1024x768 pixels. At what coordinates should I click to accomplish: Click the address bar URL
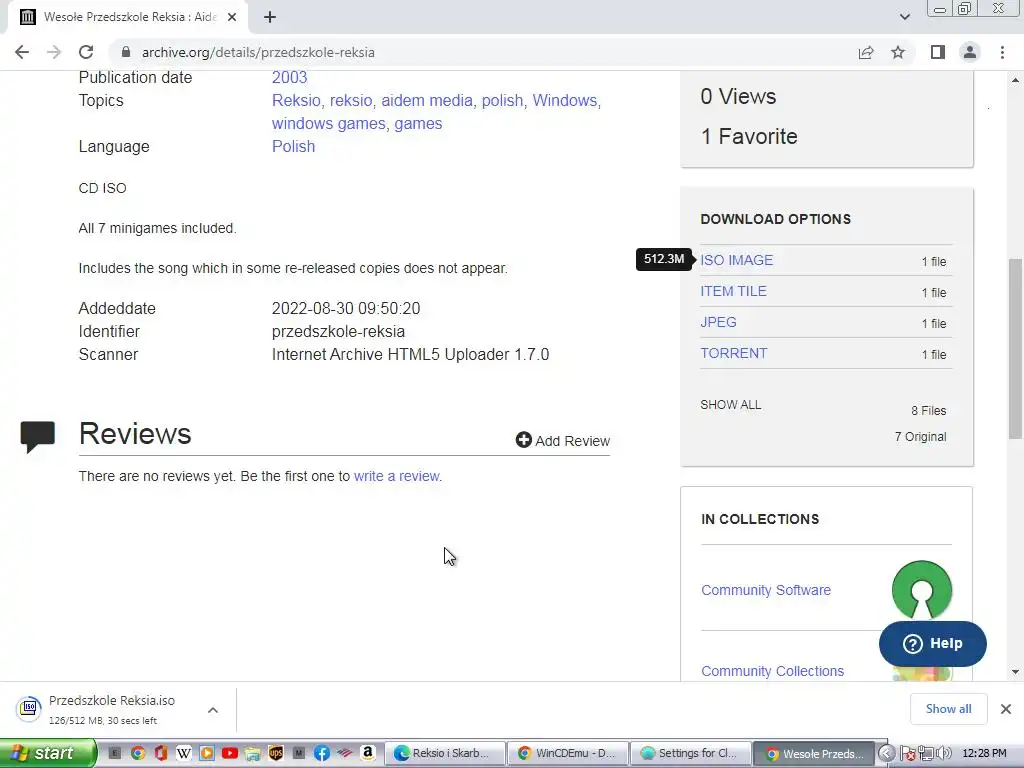(258, 52)
